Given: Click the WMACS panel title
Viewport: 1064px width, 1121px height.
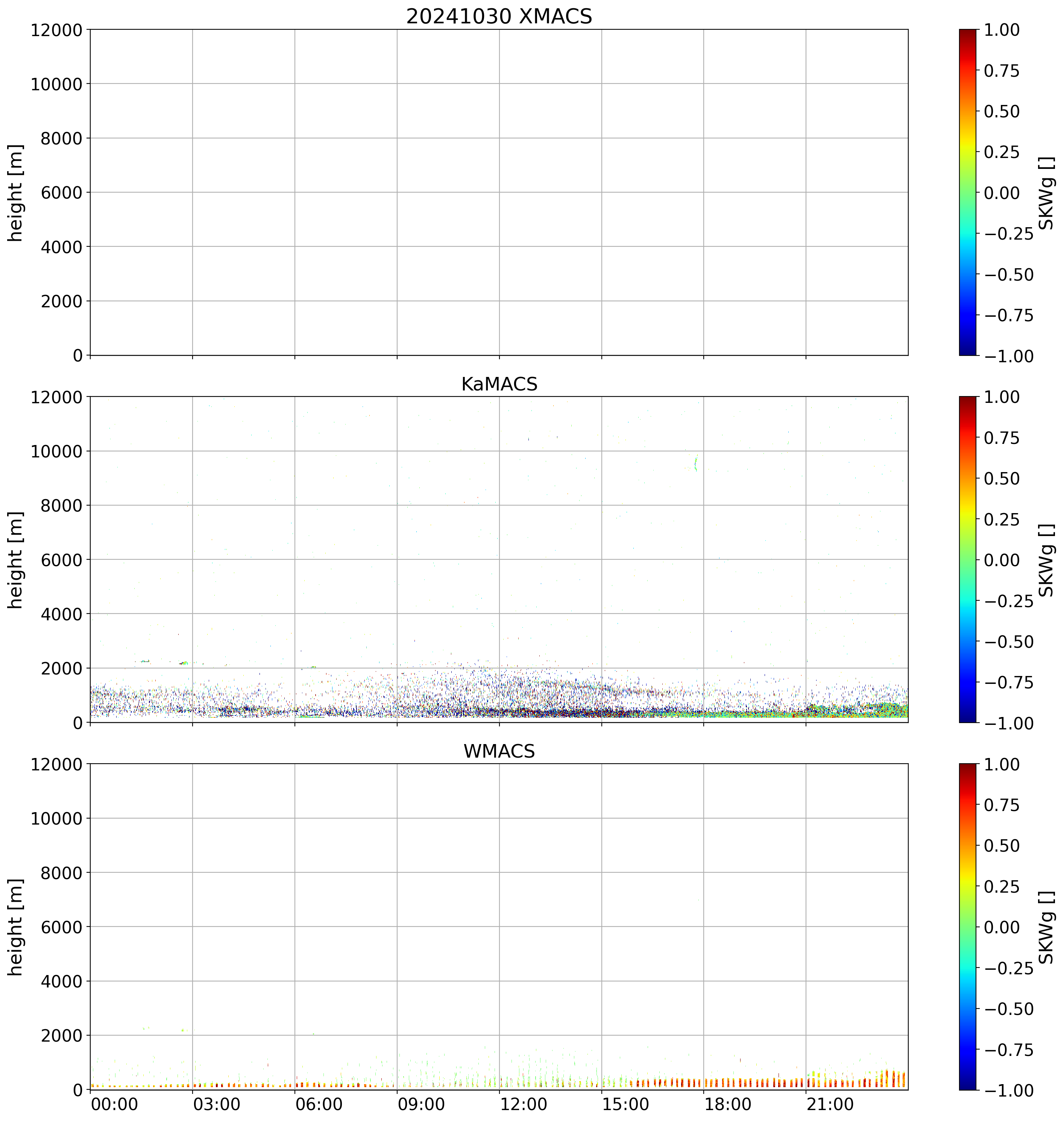Looking at the screenshot, I should point(499,751).
